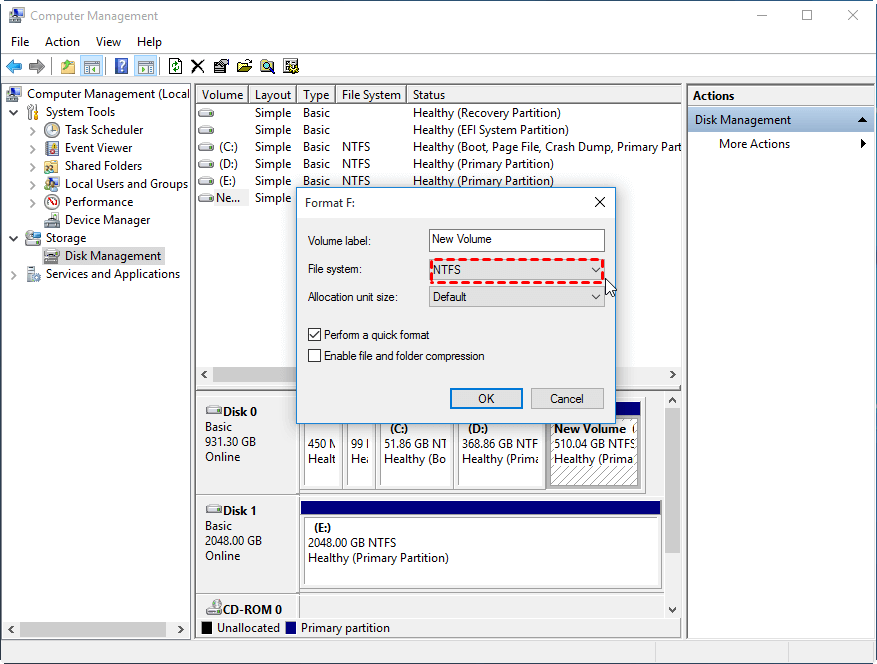Viewport: 877px width, 664px height.
Task: Open MMC Help
Action: point(120,66)
